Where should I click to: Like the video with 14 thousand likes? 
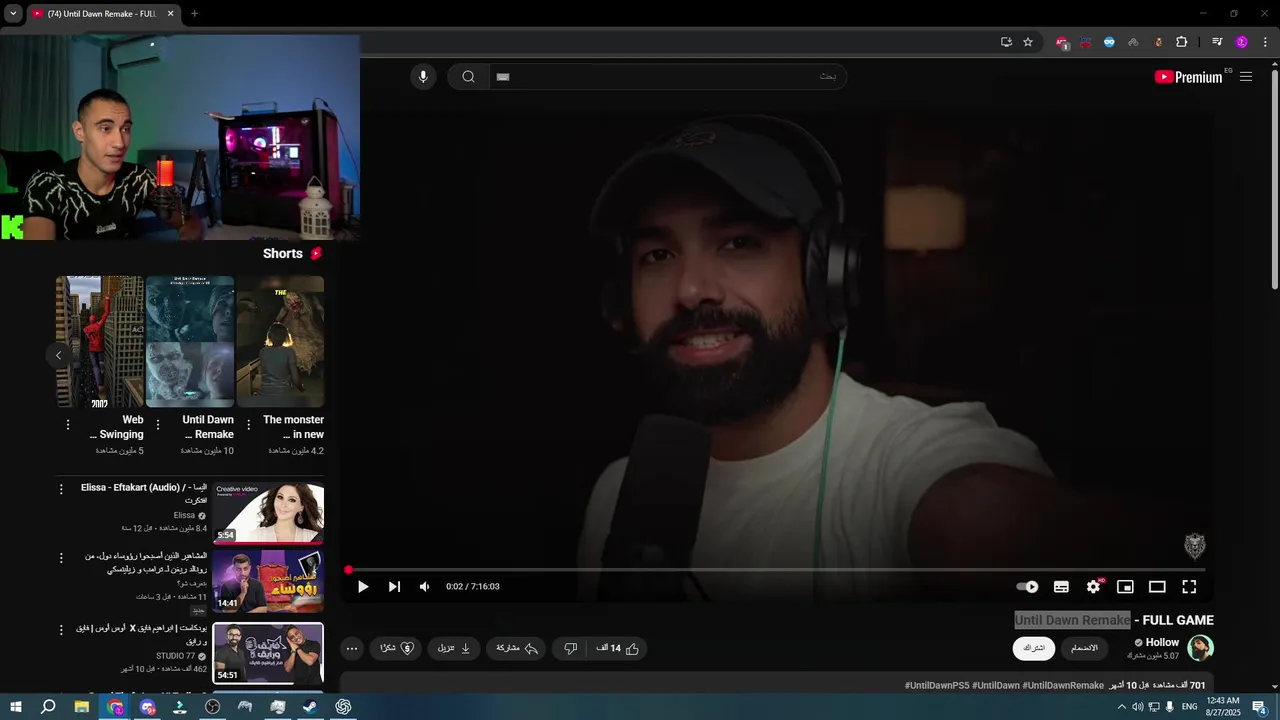click(619, 648)
